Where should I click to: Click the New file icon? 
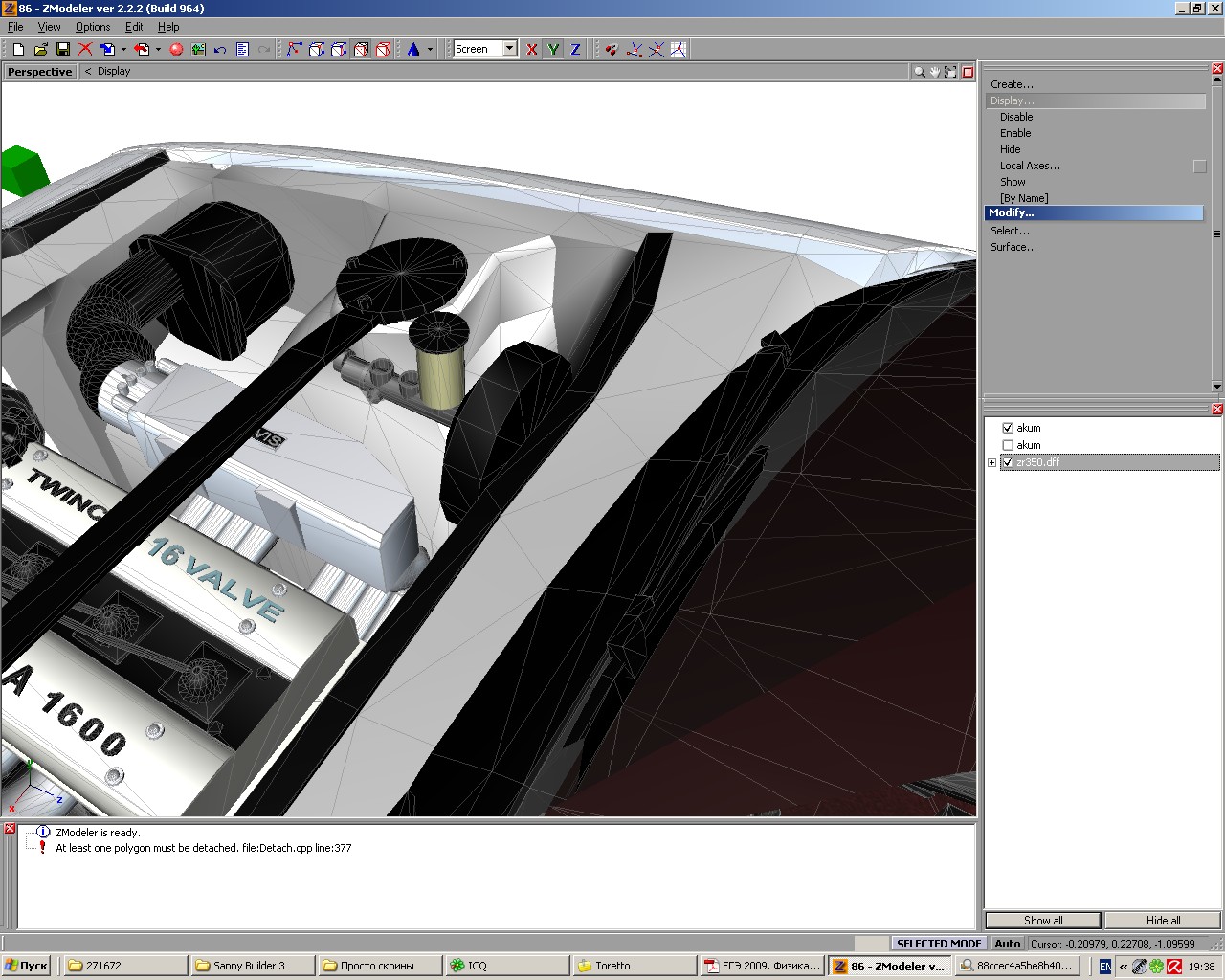point(18,49)
